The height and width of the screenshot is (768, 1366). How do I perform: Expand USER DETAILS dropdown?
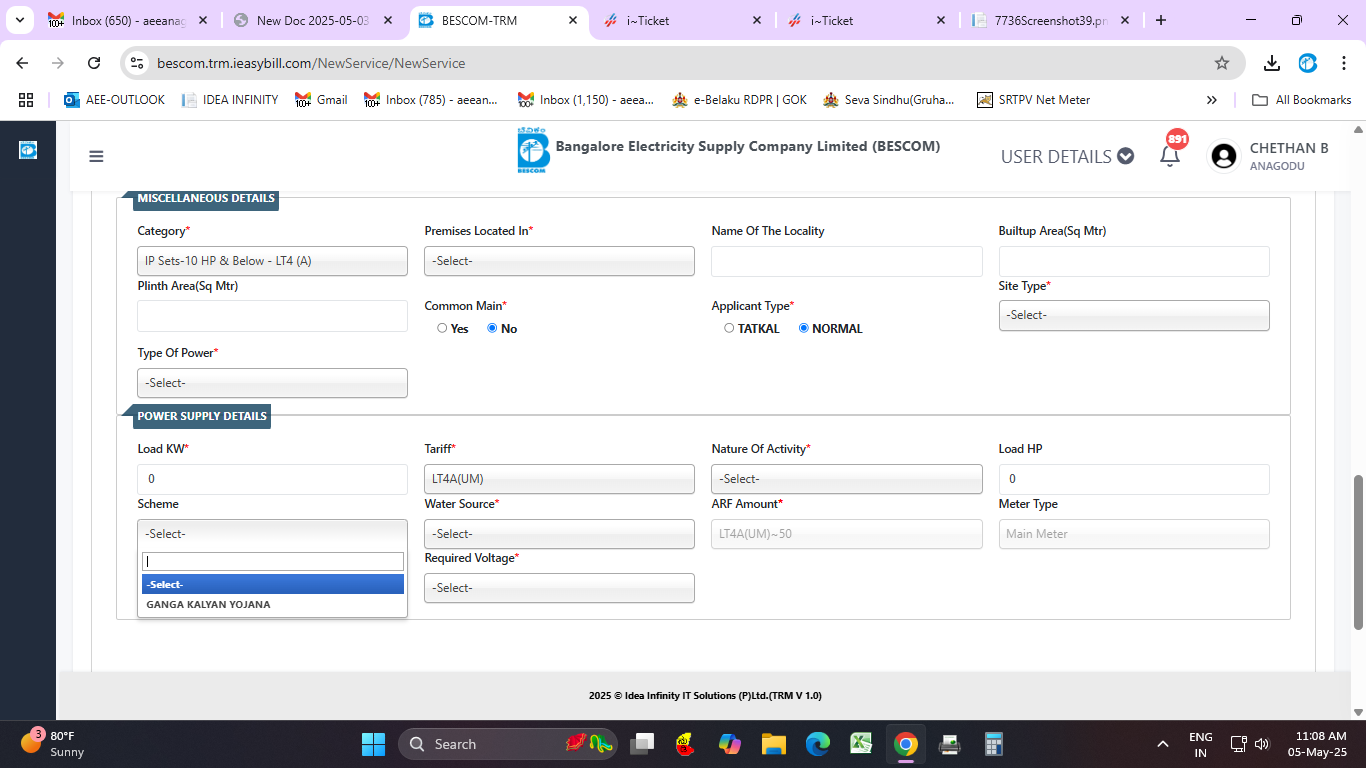pyautogui.click(x=1067, y=156)
